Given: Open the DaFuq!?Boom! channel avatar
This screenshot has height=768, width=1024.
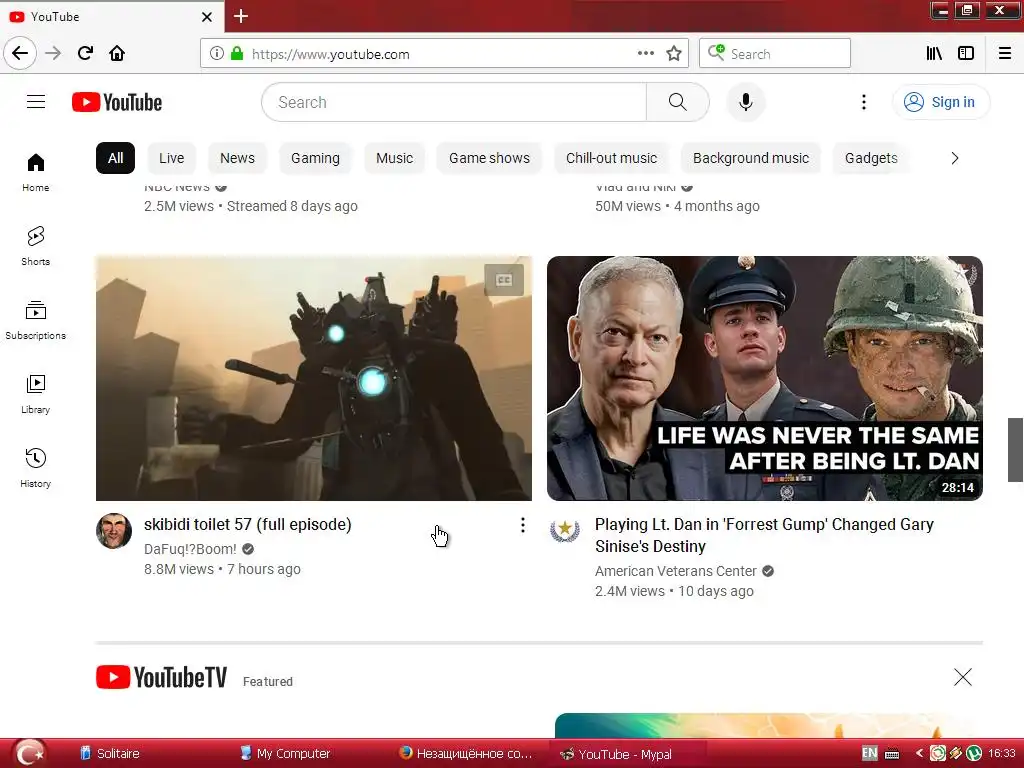Looking at the screenshot, I should point(114,530).
